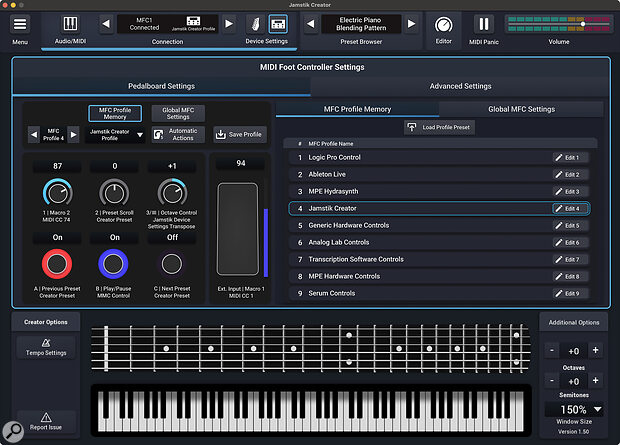
Task: Edit profile 7 Transcription Software Controls pencil
Action: [571, 259]
